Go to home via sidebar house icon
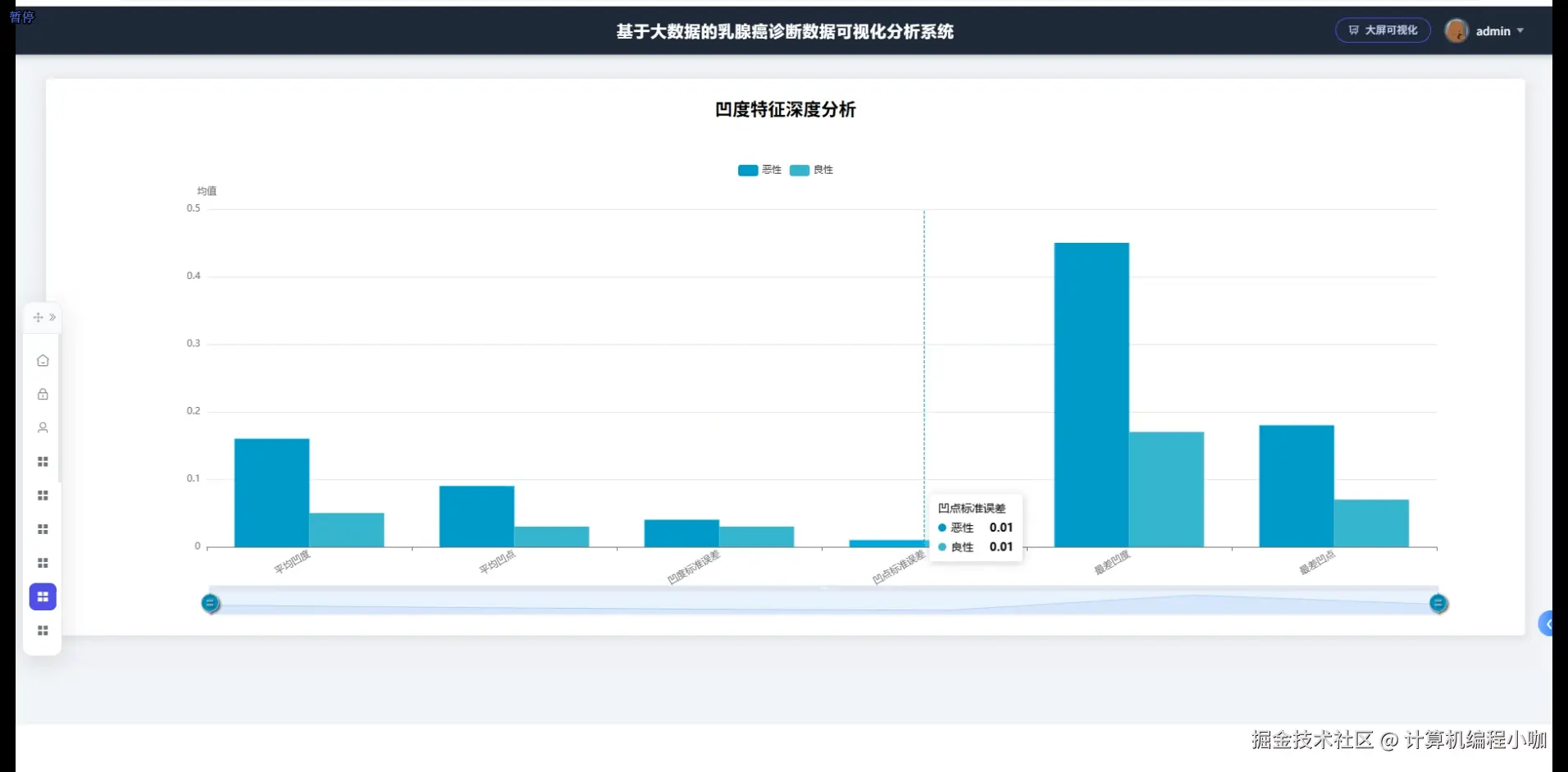The height and width of the screenshot is (772, 1568). 43,361
